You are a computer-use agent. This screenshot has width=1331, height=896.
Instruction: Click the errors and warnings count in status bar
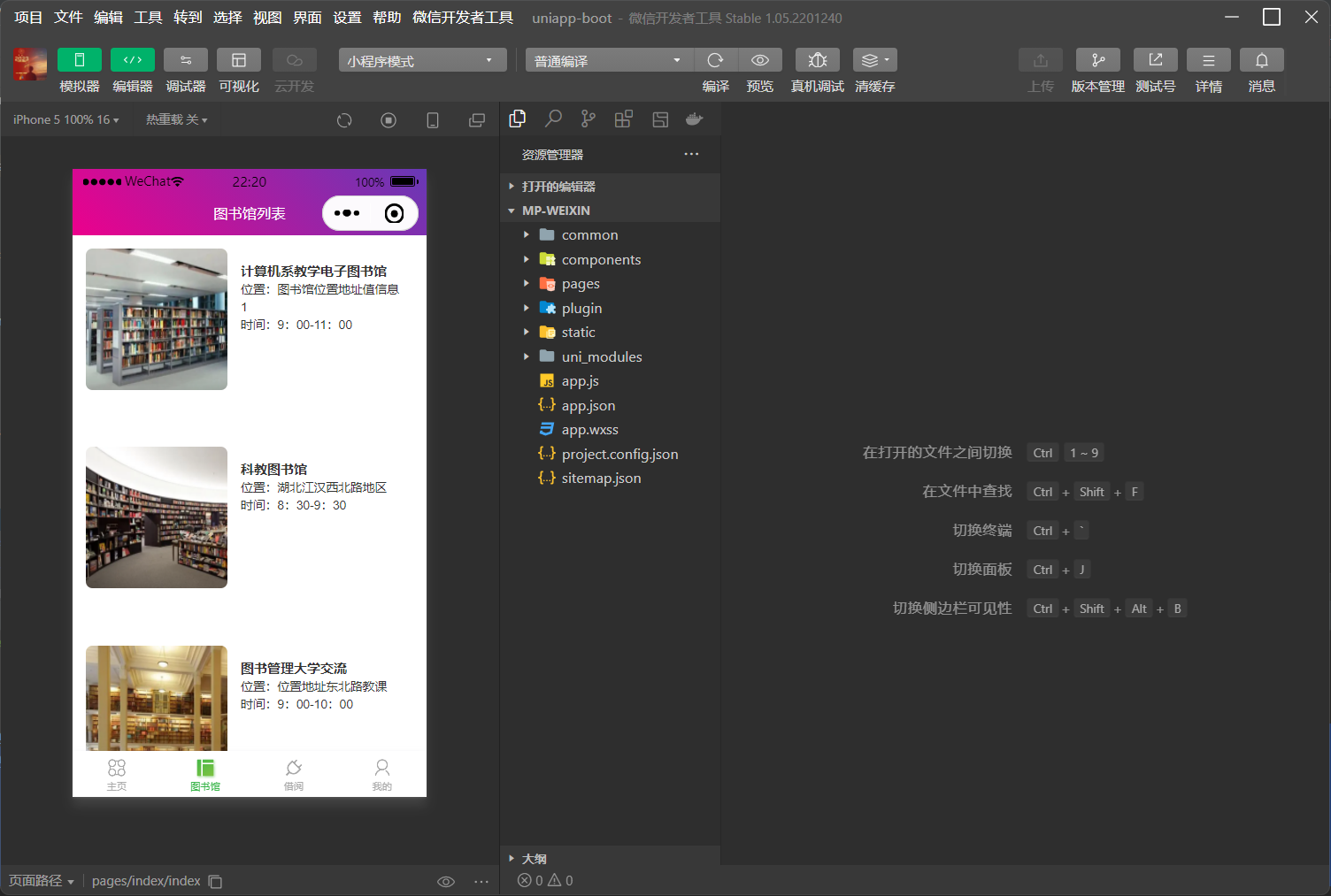545,881
